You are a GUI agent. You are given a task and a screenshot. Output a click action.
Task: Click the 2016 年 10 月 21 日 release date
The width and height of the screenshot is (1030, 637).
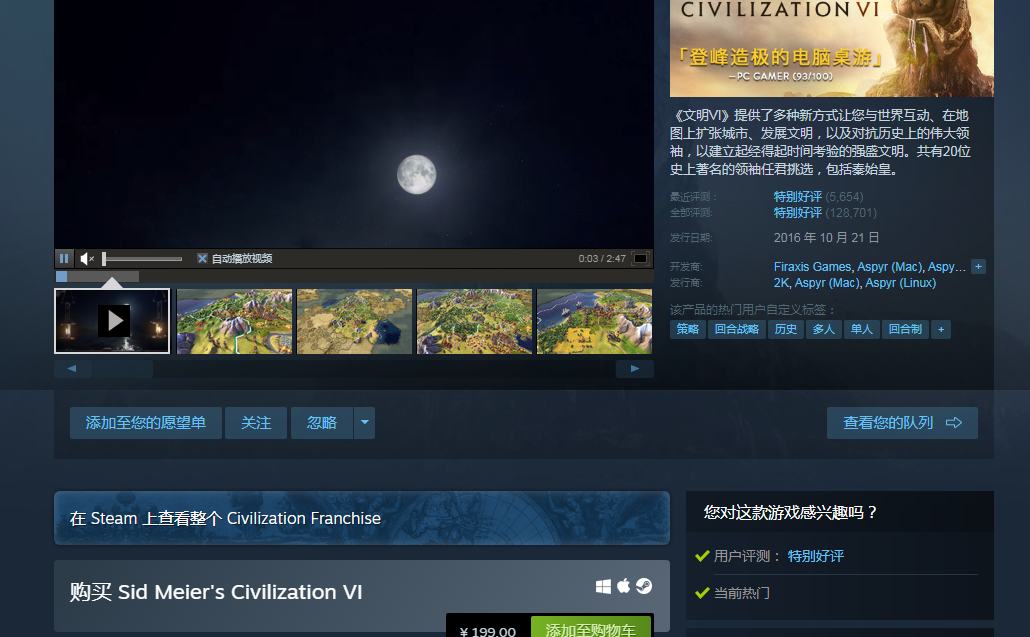click(826, 238)
